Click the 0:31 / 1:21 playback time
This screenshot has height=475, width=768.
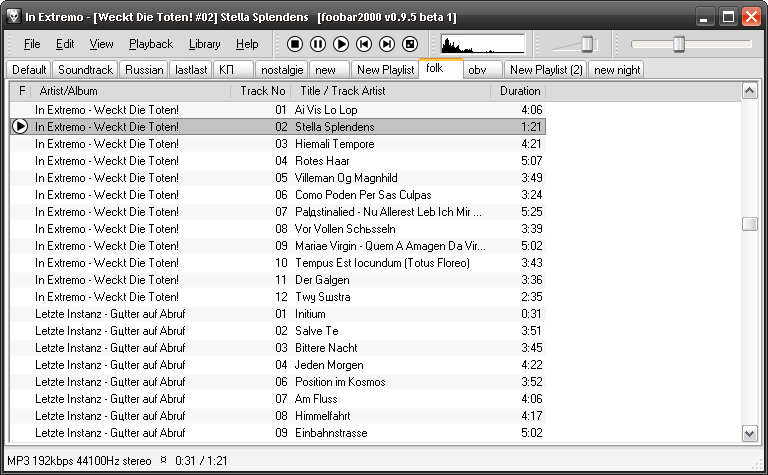[x=201, y=461]
